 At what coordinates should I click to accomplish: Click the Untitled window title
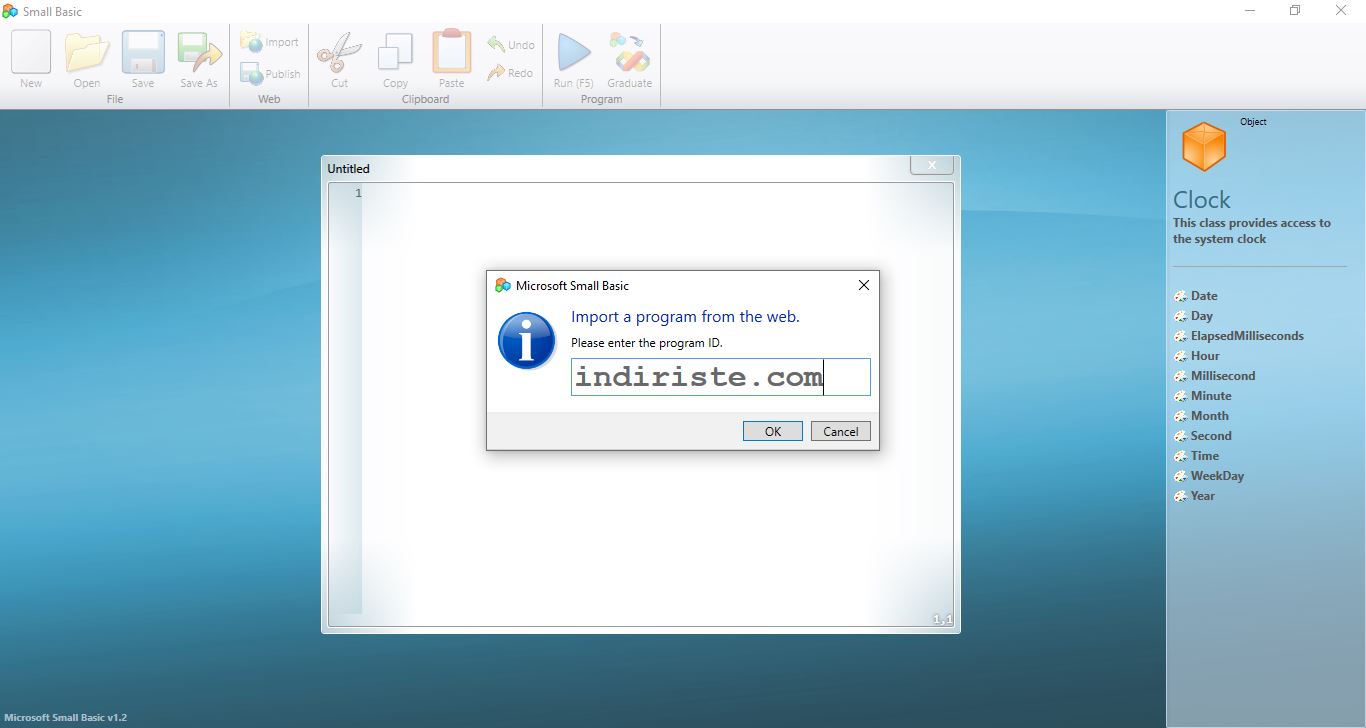point(348,169)
